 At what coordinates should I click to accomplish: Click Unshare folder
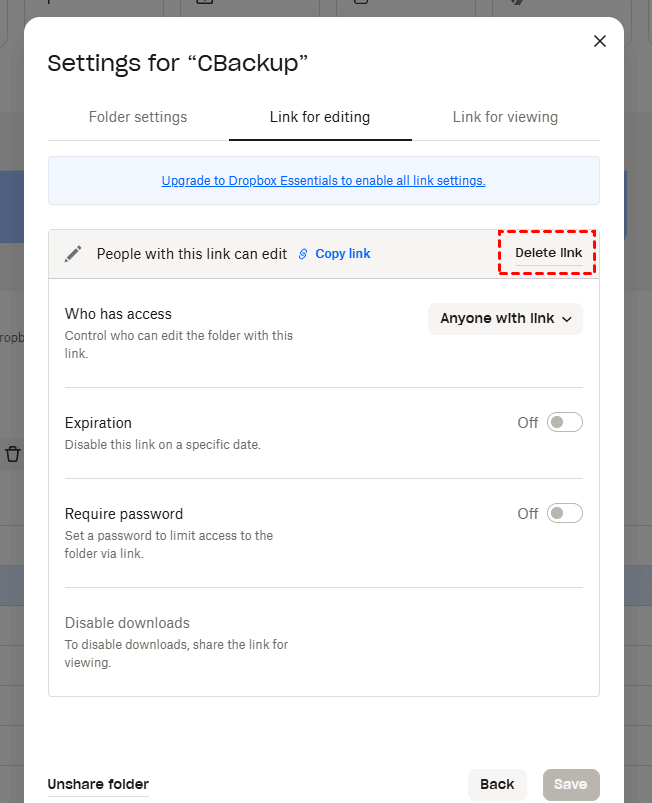click(98, 784)
